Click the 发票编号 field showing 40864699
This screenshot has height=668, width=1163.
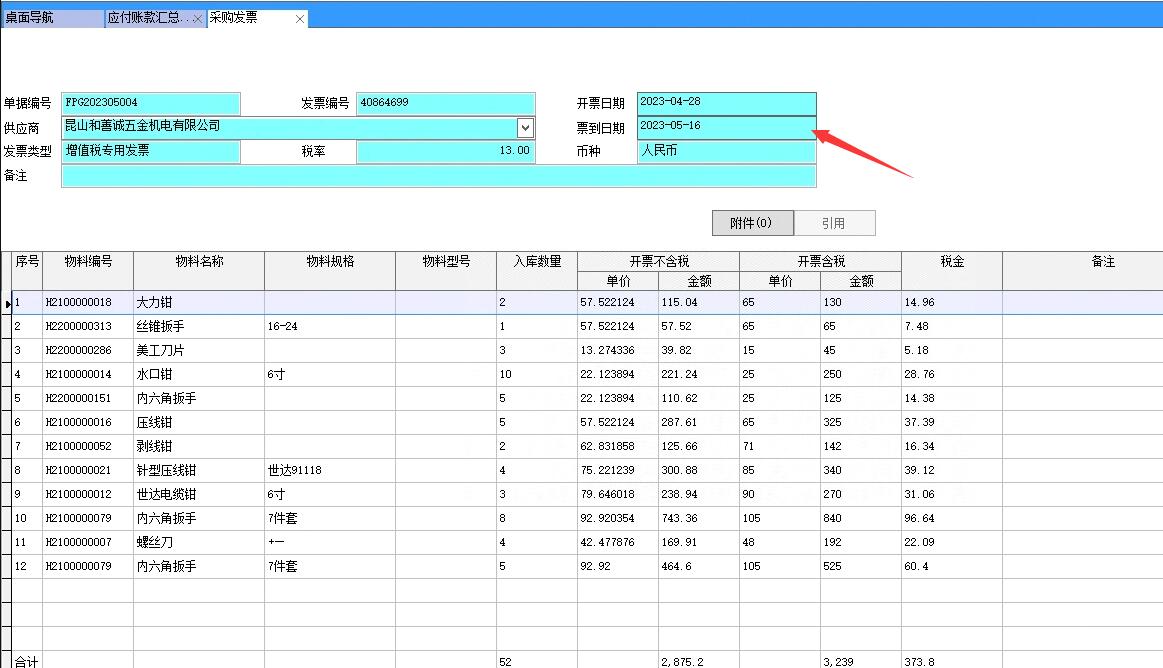(x=445, y=103)
